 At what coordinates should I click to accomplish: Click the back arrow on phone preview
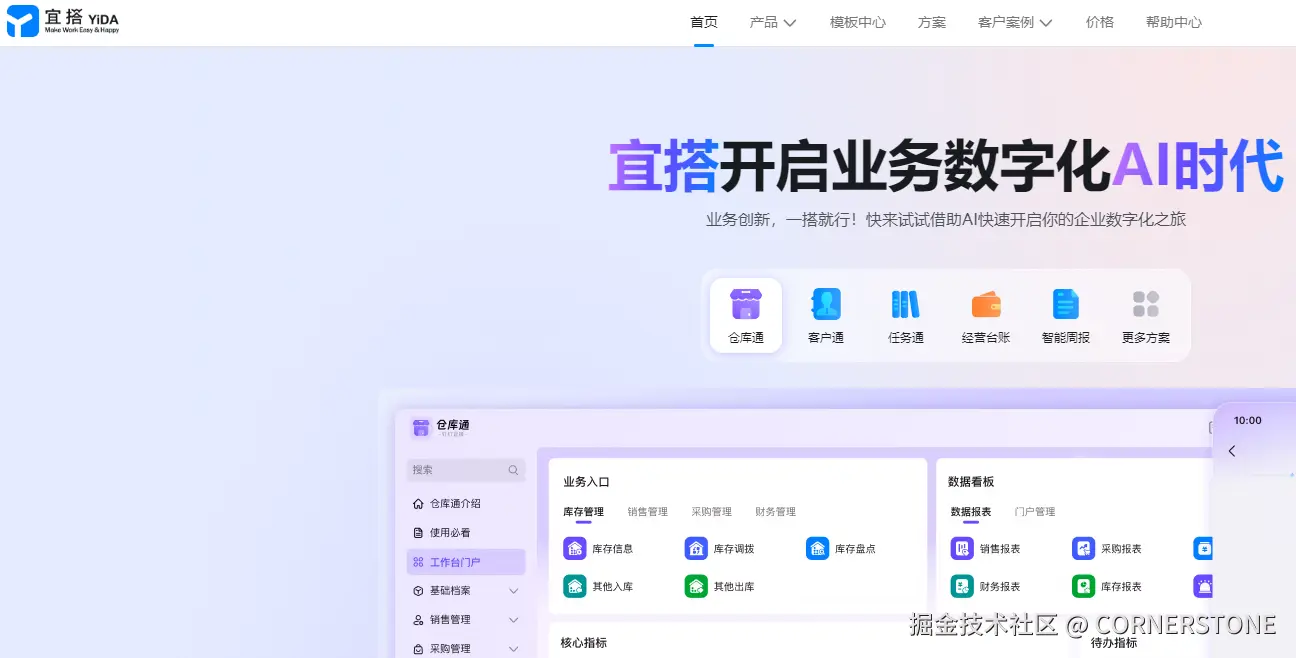point(1232,451)
